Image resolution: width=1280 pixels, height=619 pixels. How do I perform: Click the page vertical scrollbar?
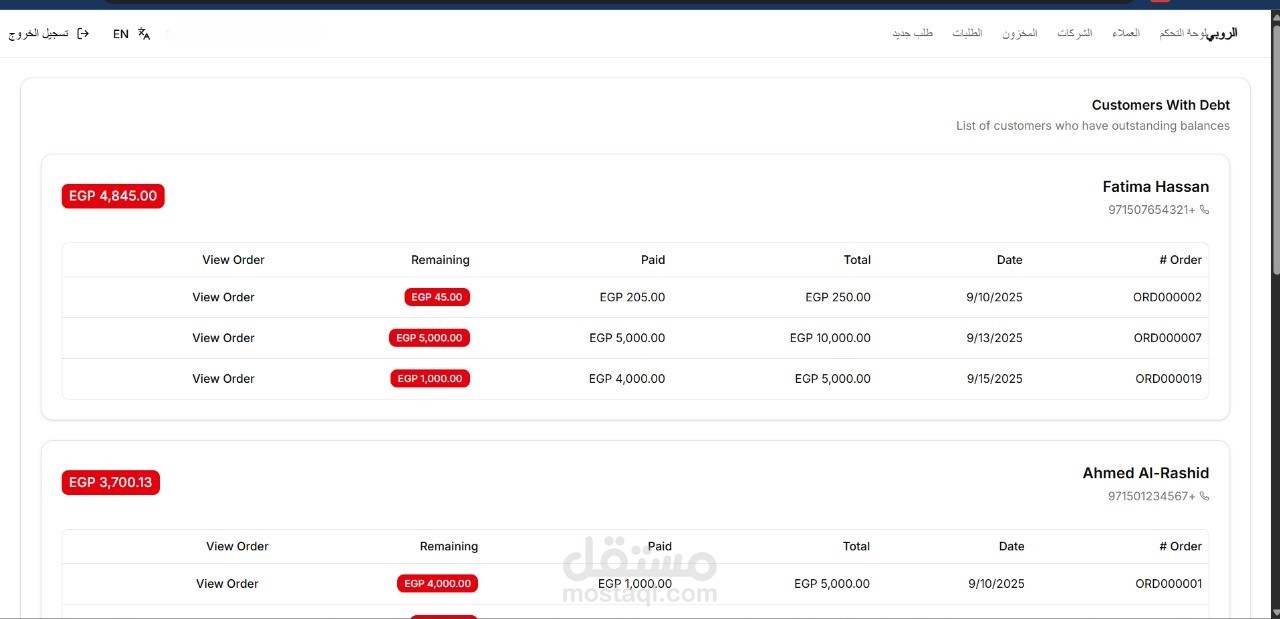point(1275,150)
